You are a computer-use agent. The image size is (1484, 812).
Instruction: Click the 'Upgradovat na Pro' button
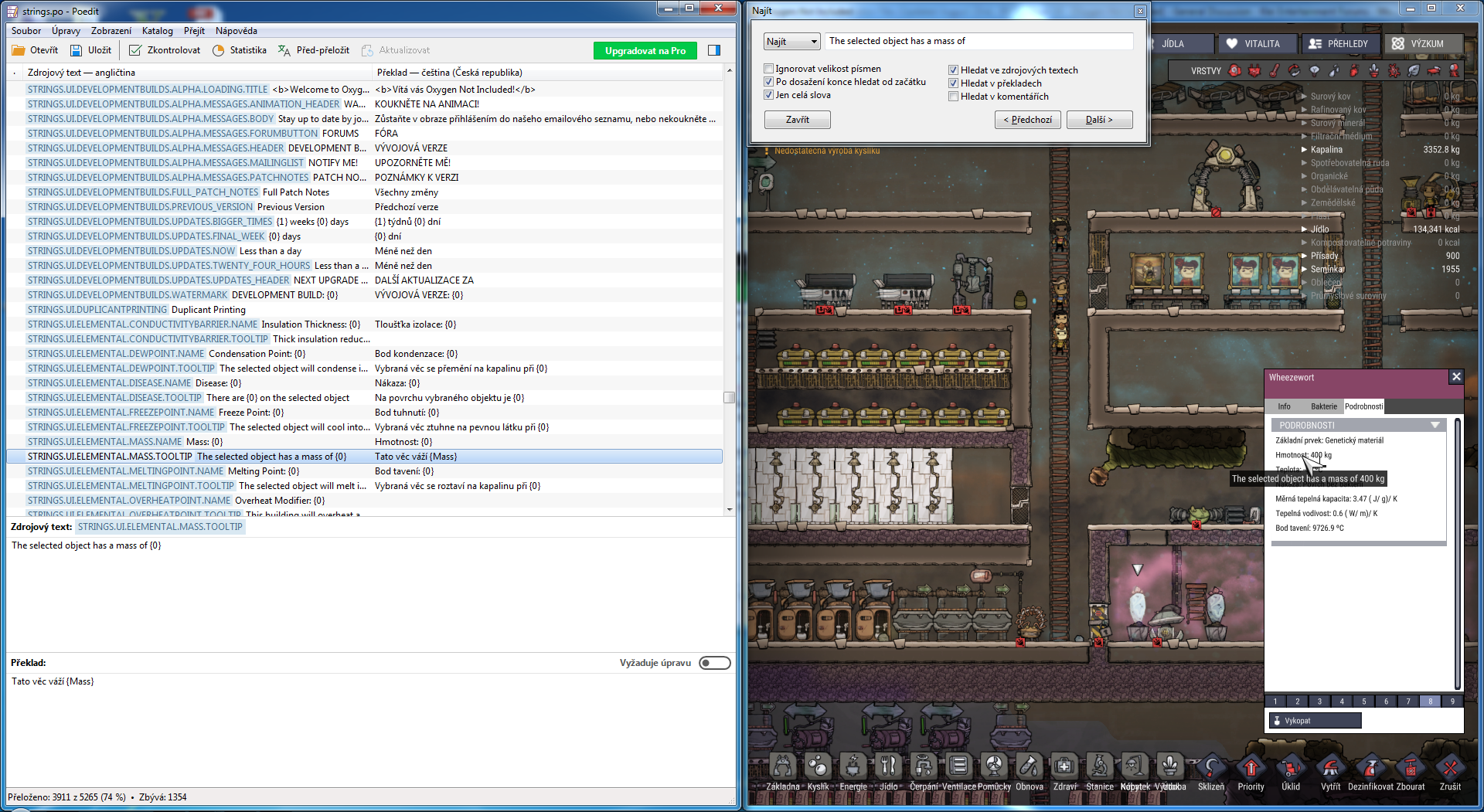[x=645, y=50]
